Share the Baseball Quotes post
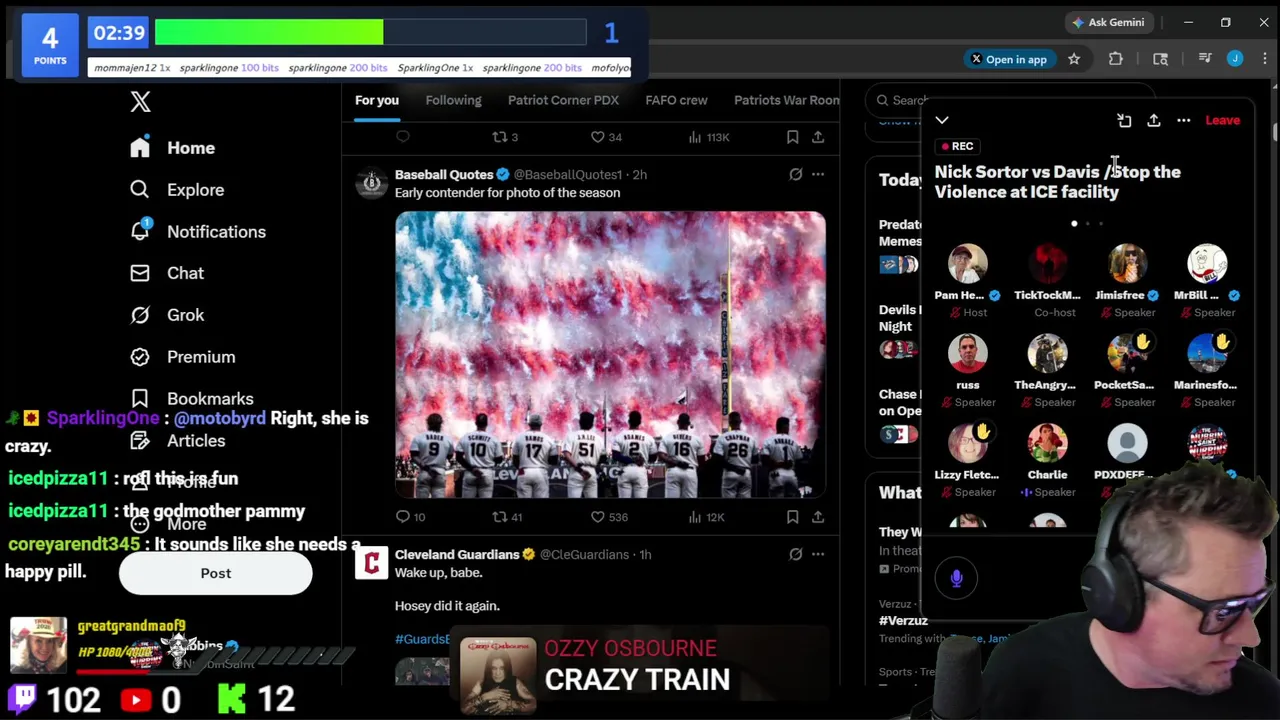The image size is (1280, 720). click(x=818, y=517)
